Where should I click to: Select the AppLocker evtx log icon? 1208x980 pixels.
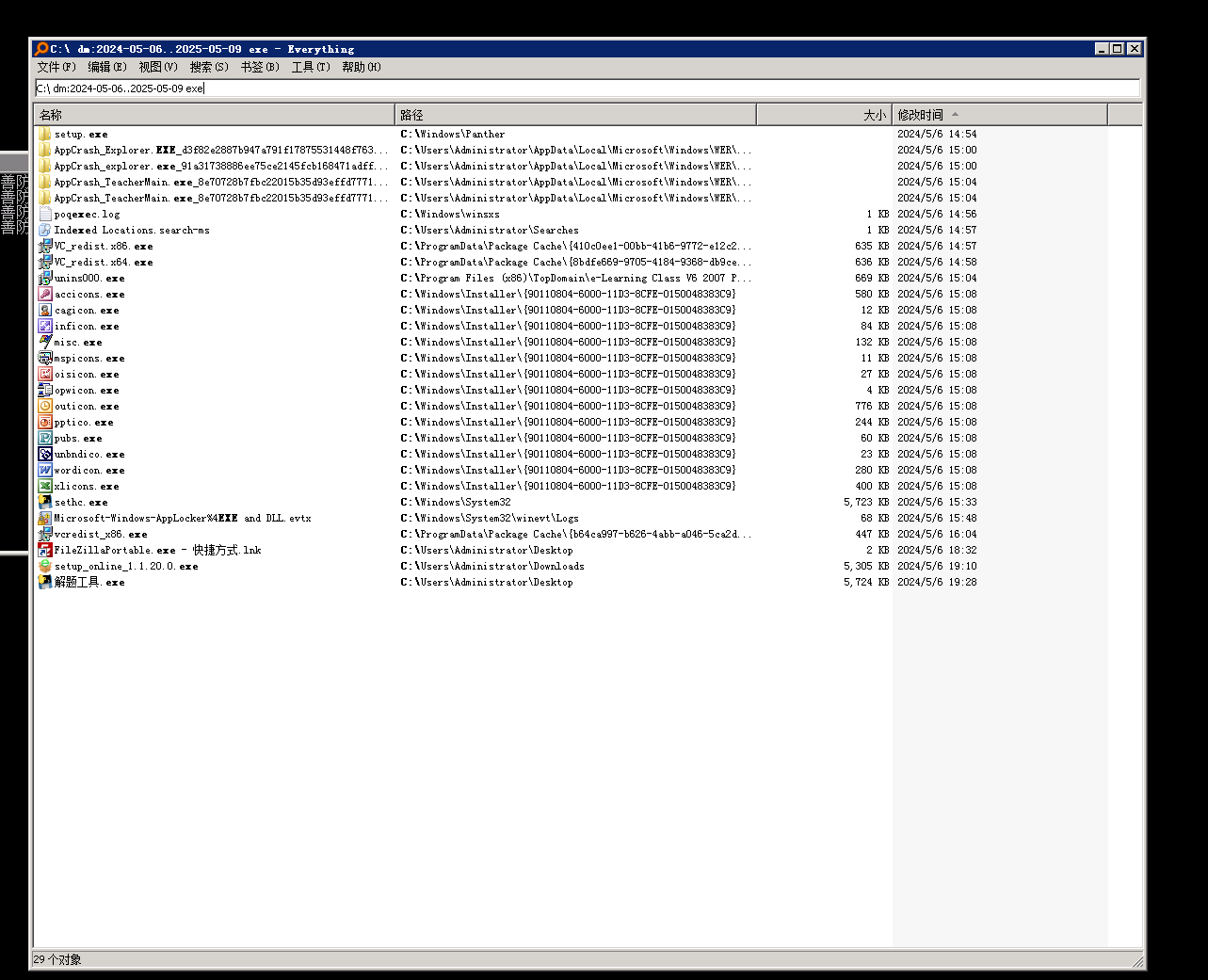45,518
